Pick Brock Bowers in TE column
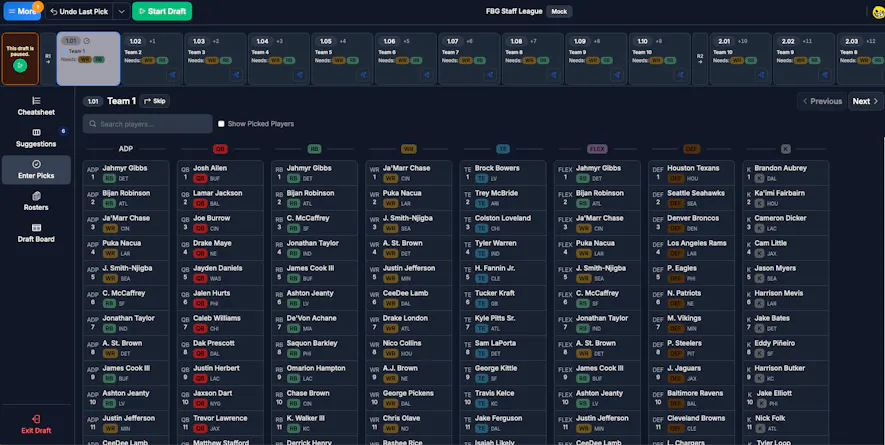The height and width of the screenshot is (445, 885). pyautogui.click(x=503, y=173)
